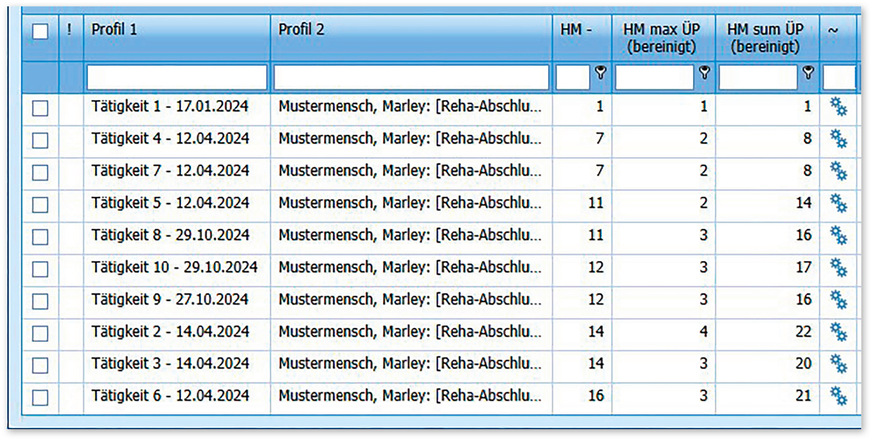Open gear actions for Tätigkeit 3 row
The width and height of the screenshot is (872, 440).
pos(838,364)
